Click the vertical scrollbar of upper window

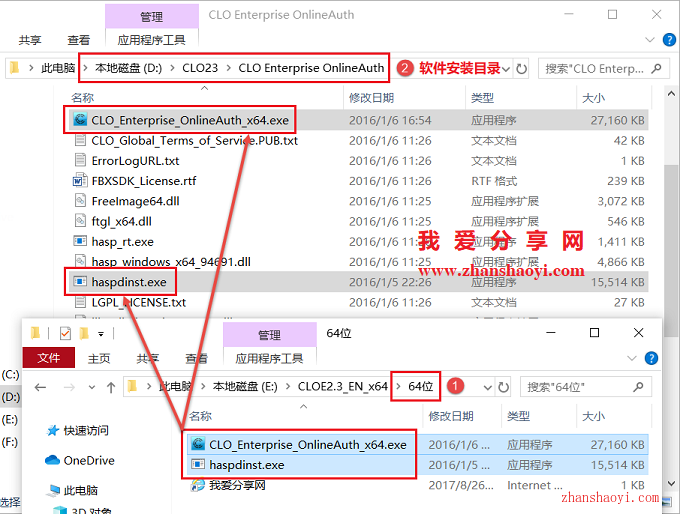pyautogui.click(x=671, y=249)
